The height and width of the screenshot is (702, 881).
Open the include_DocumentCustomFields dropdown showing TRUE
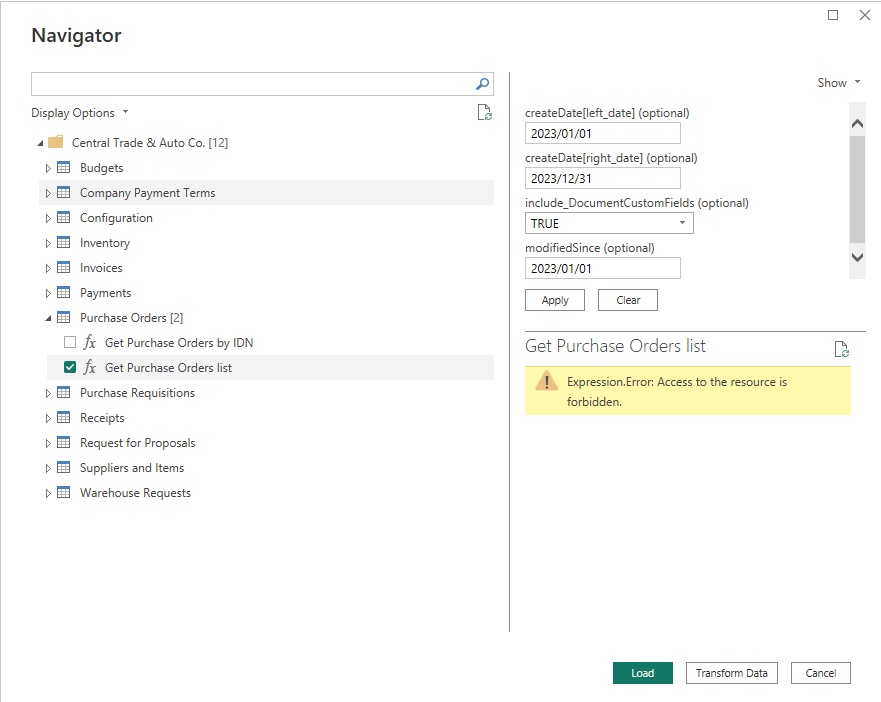pos(684,223)
